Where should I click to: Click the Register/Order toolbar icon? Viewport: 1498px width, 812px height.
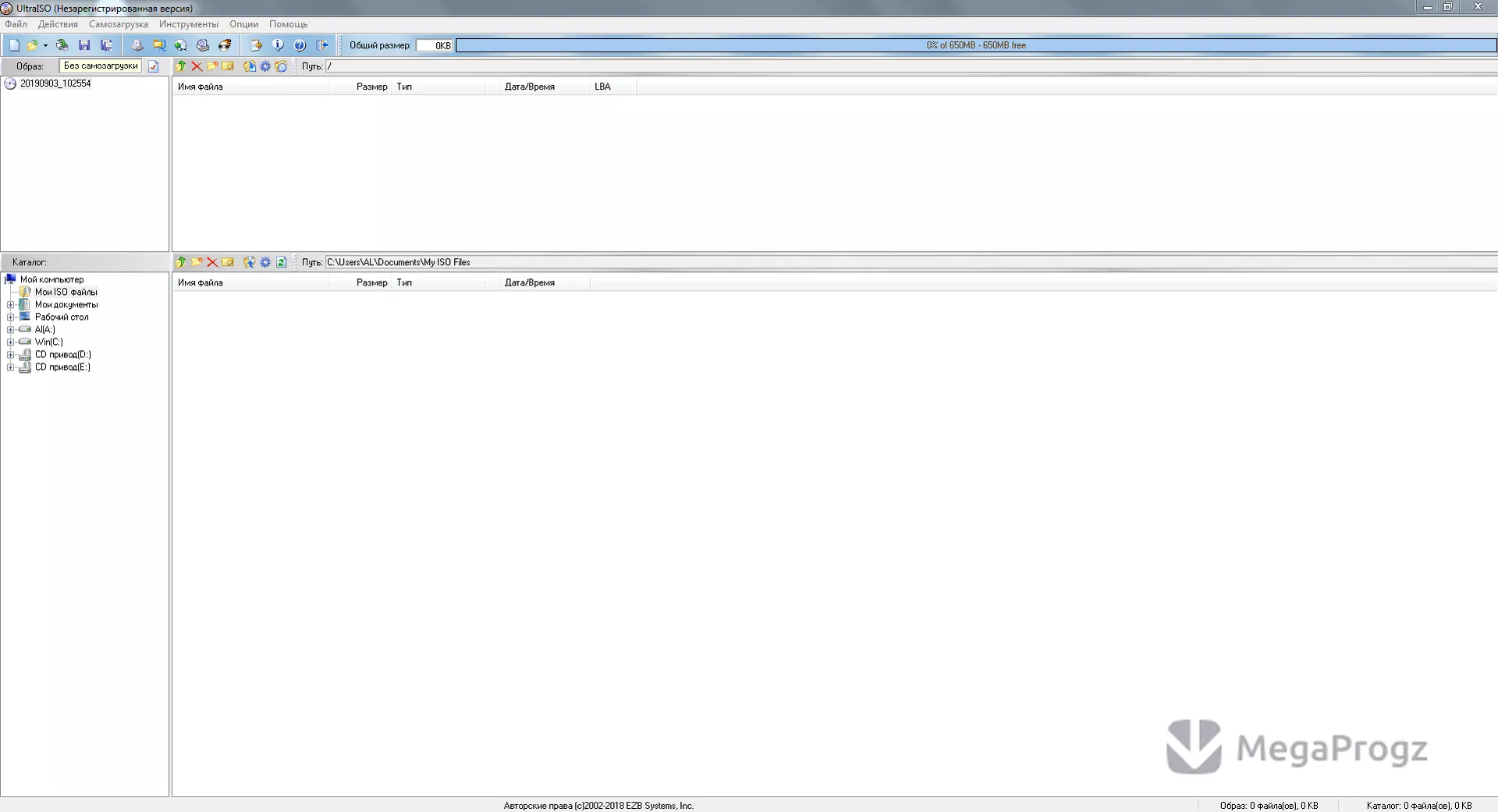point(256,45)
